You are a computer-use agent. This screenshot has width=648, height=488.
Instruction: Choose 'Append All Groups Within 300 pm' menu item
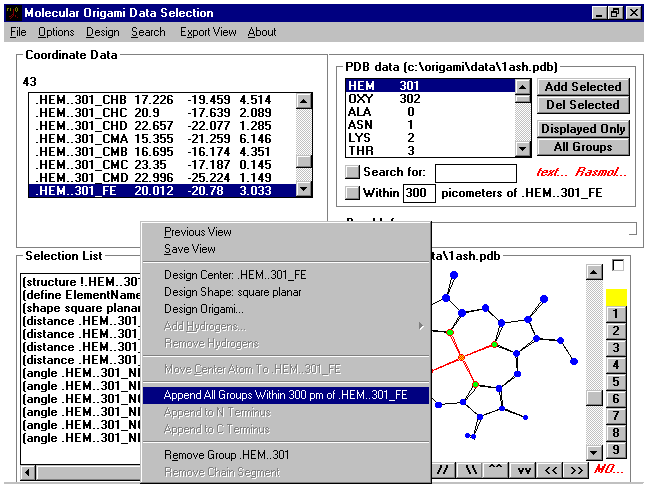click(x=285, y=395)
